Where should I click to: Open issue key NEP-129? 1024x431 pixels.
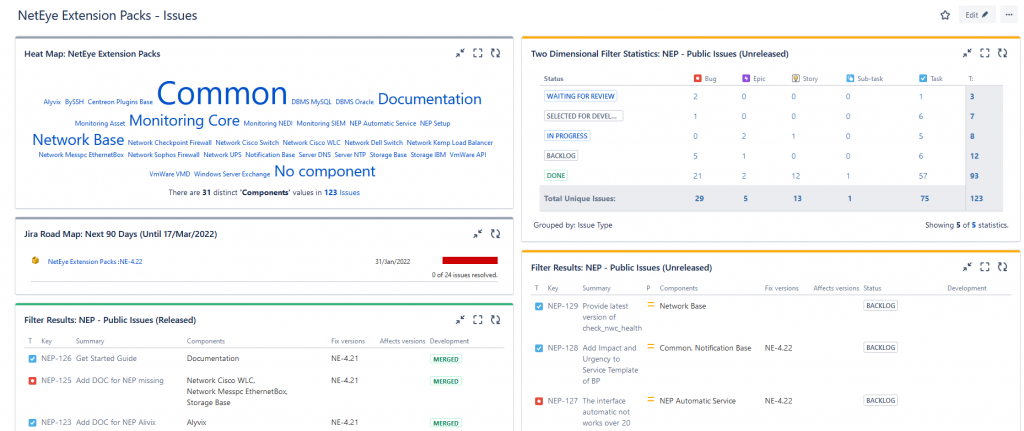pos(563,306)
